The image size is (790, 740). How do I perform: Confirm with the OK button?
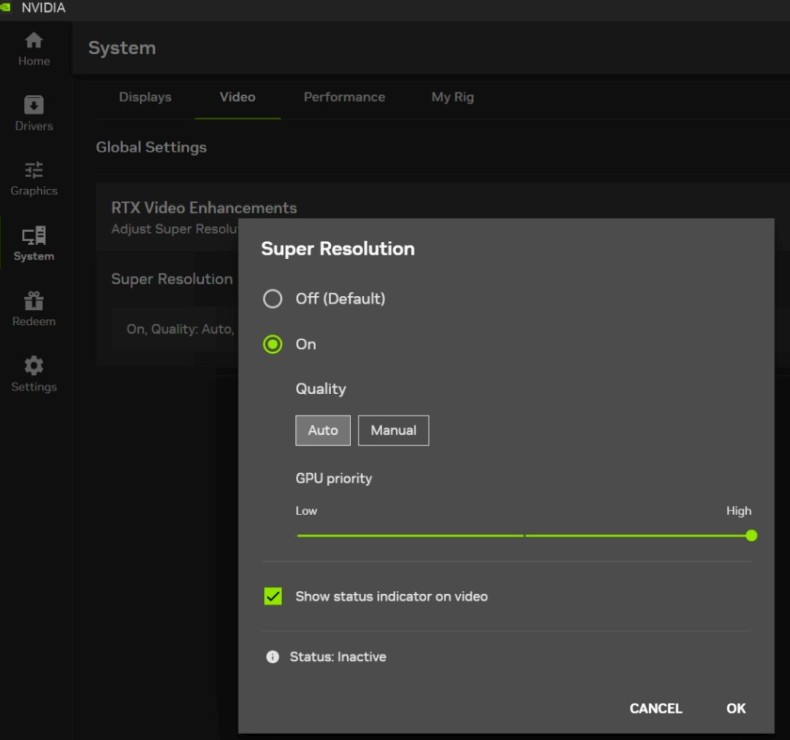pyautogui.click(x=736, y=708)
